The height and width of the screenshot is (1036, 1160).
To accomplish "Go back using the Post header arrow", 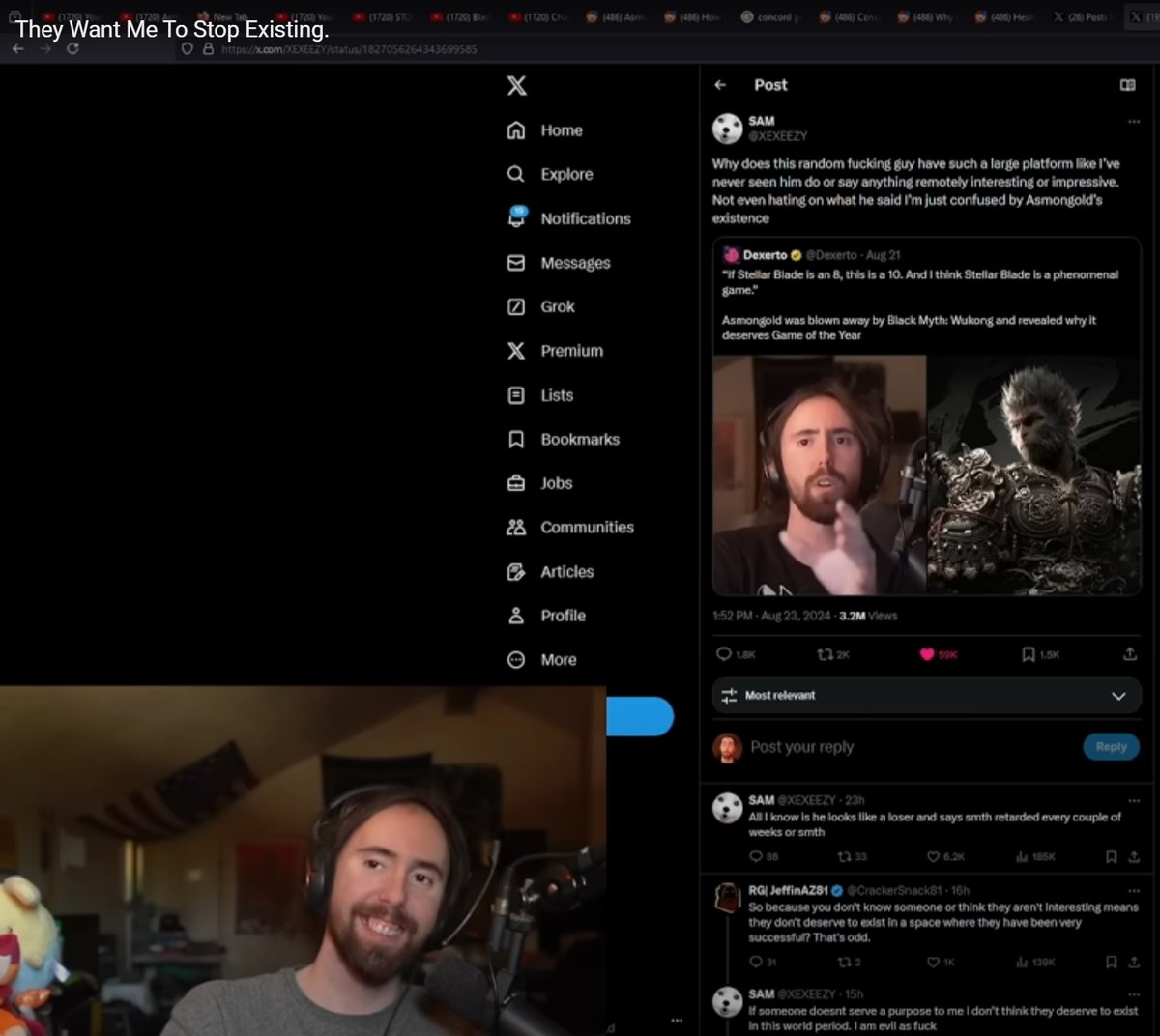I will click(x=720, y=85).
